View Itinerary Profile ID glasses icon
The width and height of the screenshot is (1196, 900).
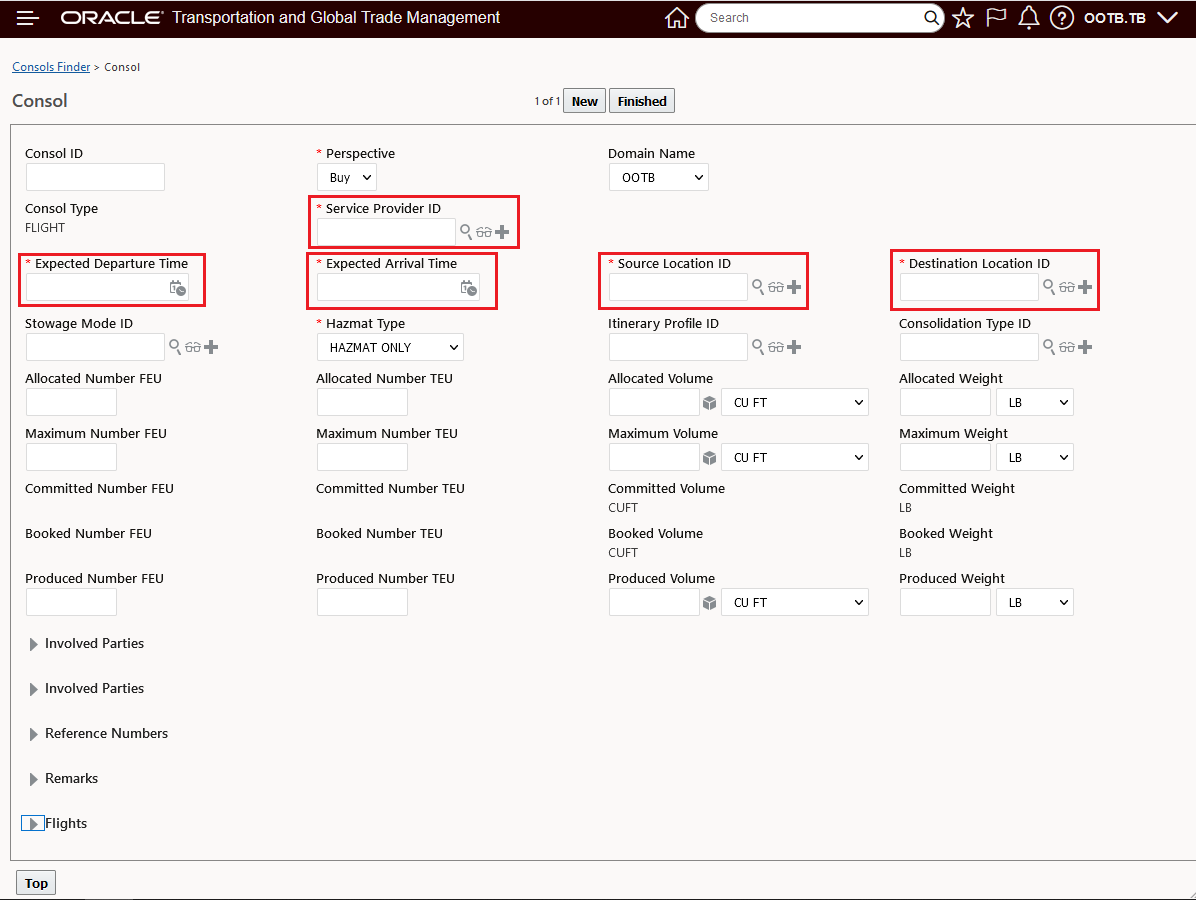pos(776,347)
